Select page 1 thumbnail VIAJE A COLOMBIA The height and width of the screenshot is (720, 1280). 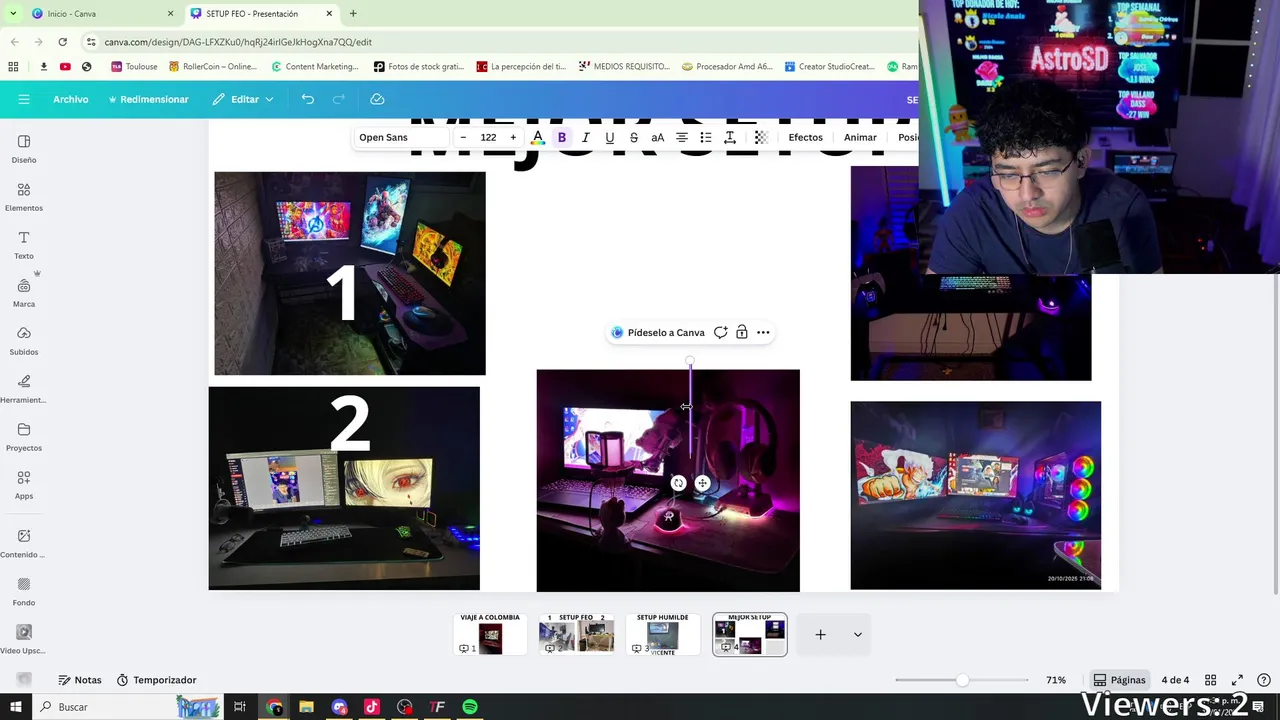pos(490,634)
